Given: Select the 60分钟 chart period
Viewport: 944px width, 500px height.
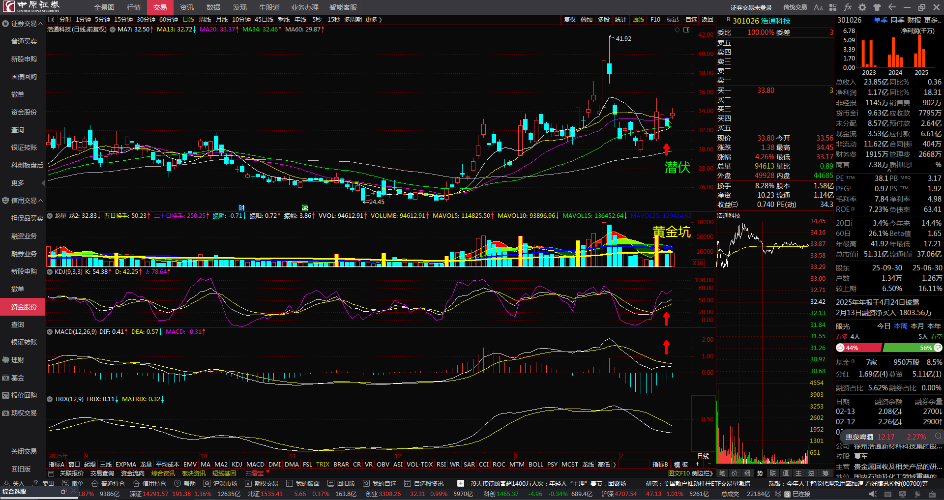Looking at the screenshot, I should (x=167, y=20).
